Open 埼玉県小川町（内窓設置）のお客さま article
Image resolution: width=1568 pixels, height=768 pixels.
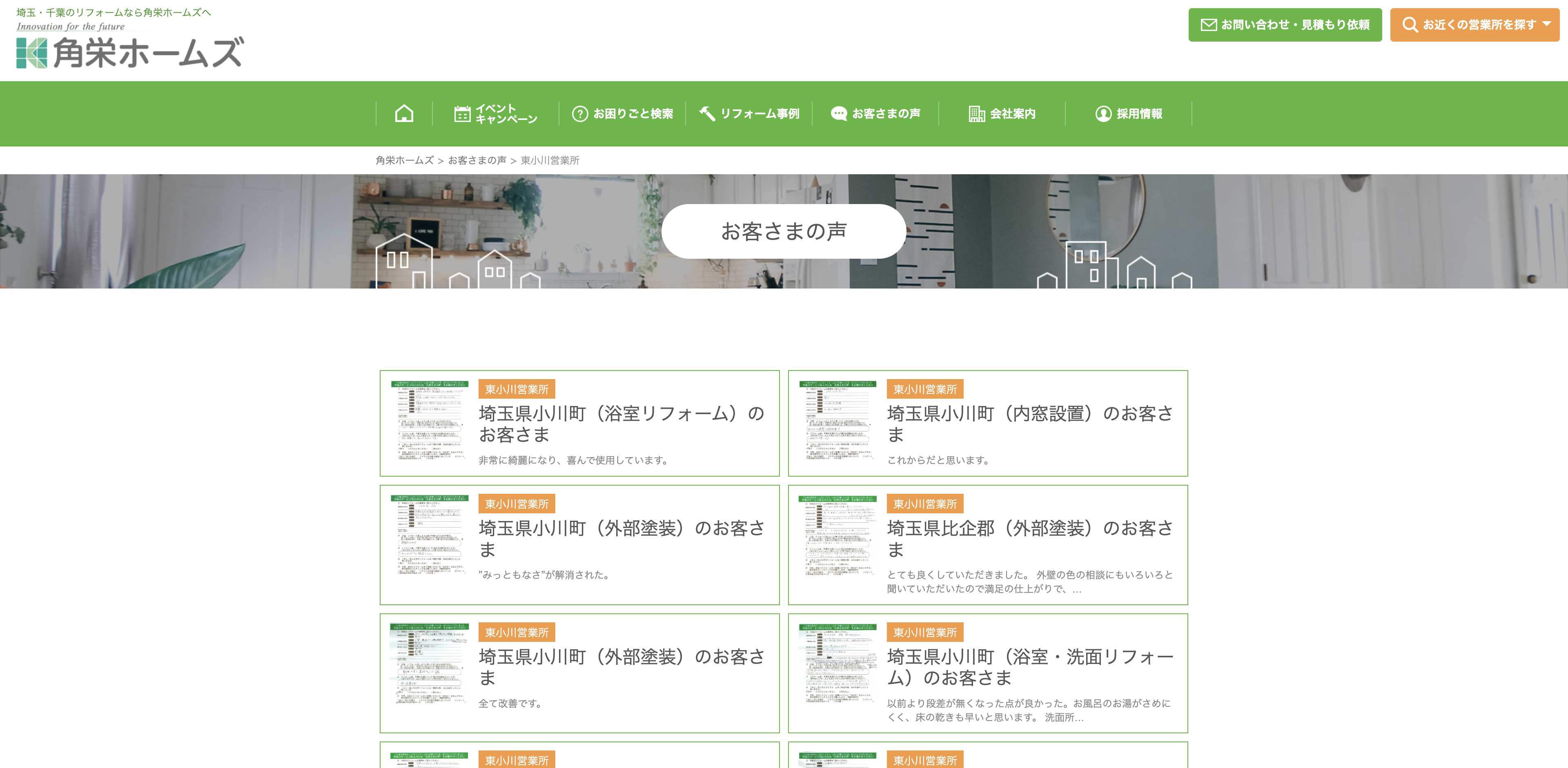[1030, 424]
